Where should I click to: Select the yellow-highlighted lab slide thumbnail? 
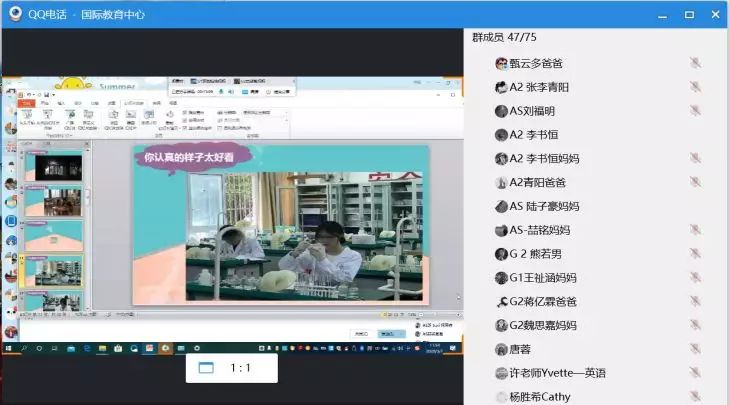pyautogui.click(x=53, y=271)
